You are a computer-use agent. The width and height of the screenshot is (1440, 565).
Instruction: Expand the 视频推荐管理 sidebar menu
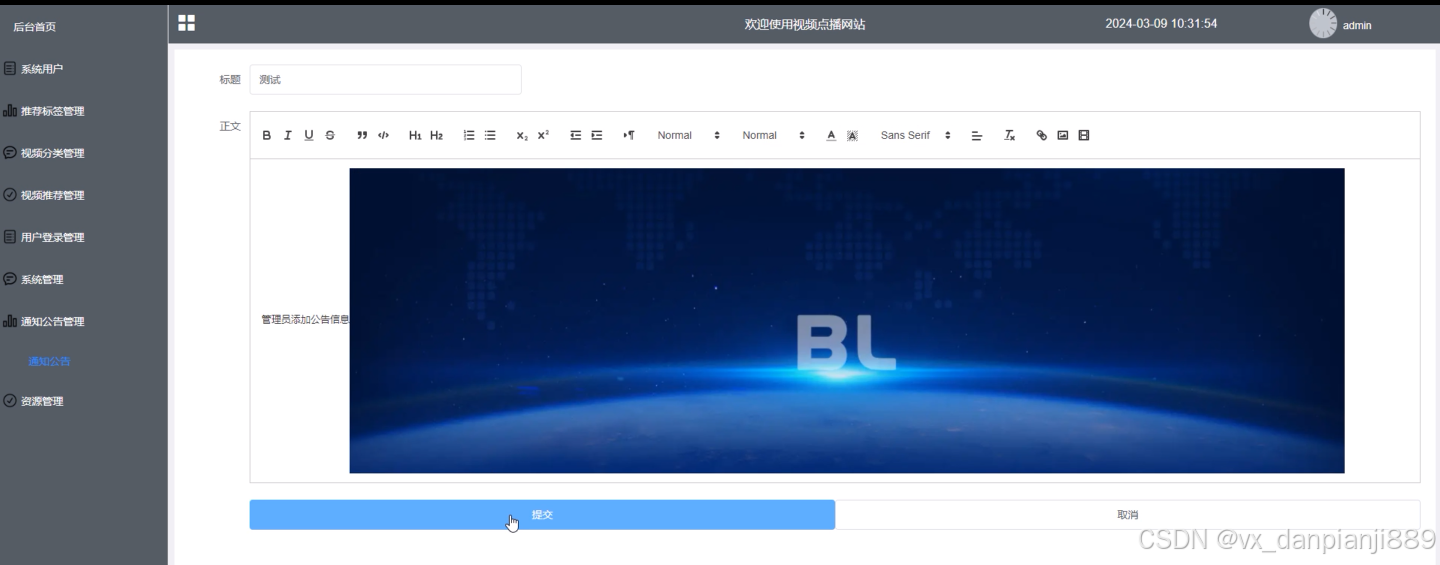(84, 195)
